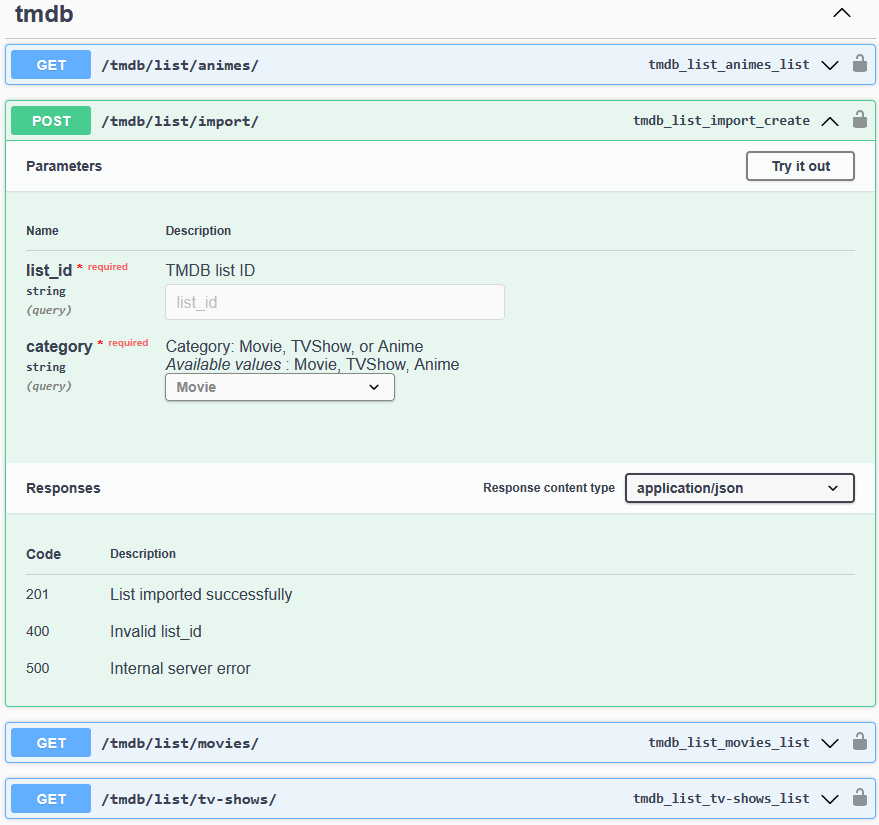Click 'Internal server error' description
The image size is (879, 825).
180,668
